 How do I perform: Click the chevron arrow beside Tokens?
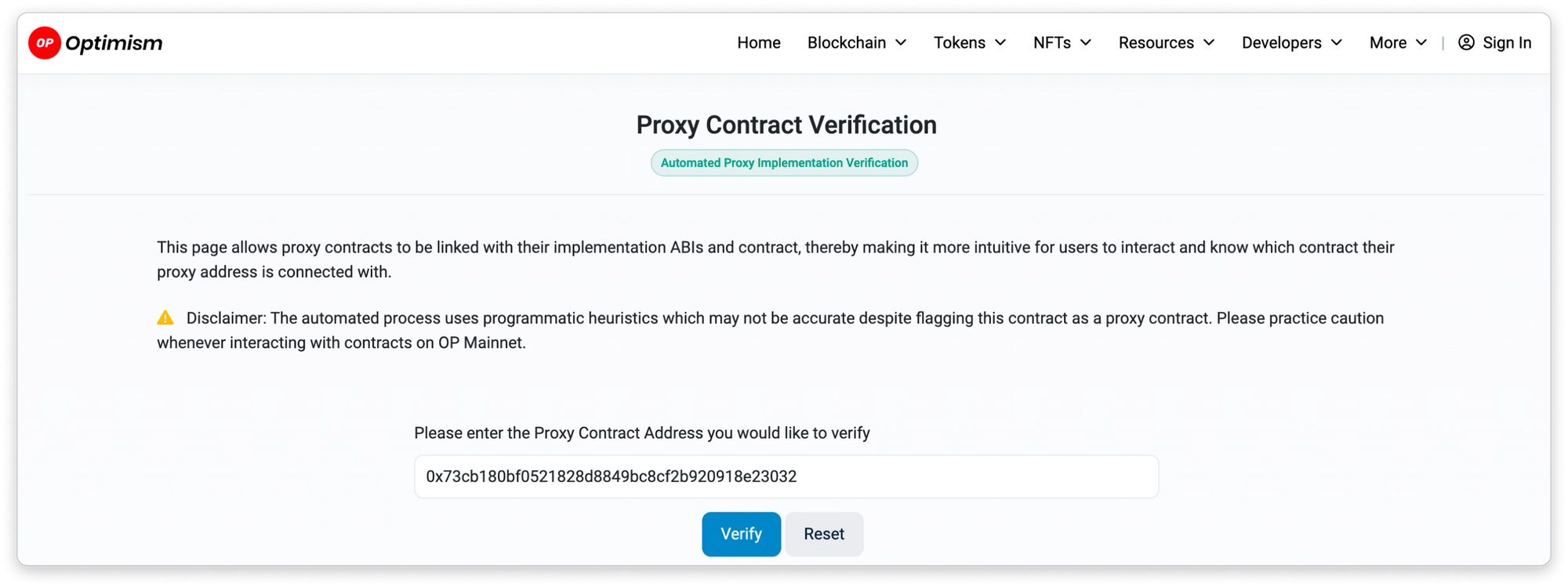(x=1000, y=42)
